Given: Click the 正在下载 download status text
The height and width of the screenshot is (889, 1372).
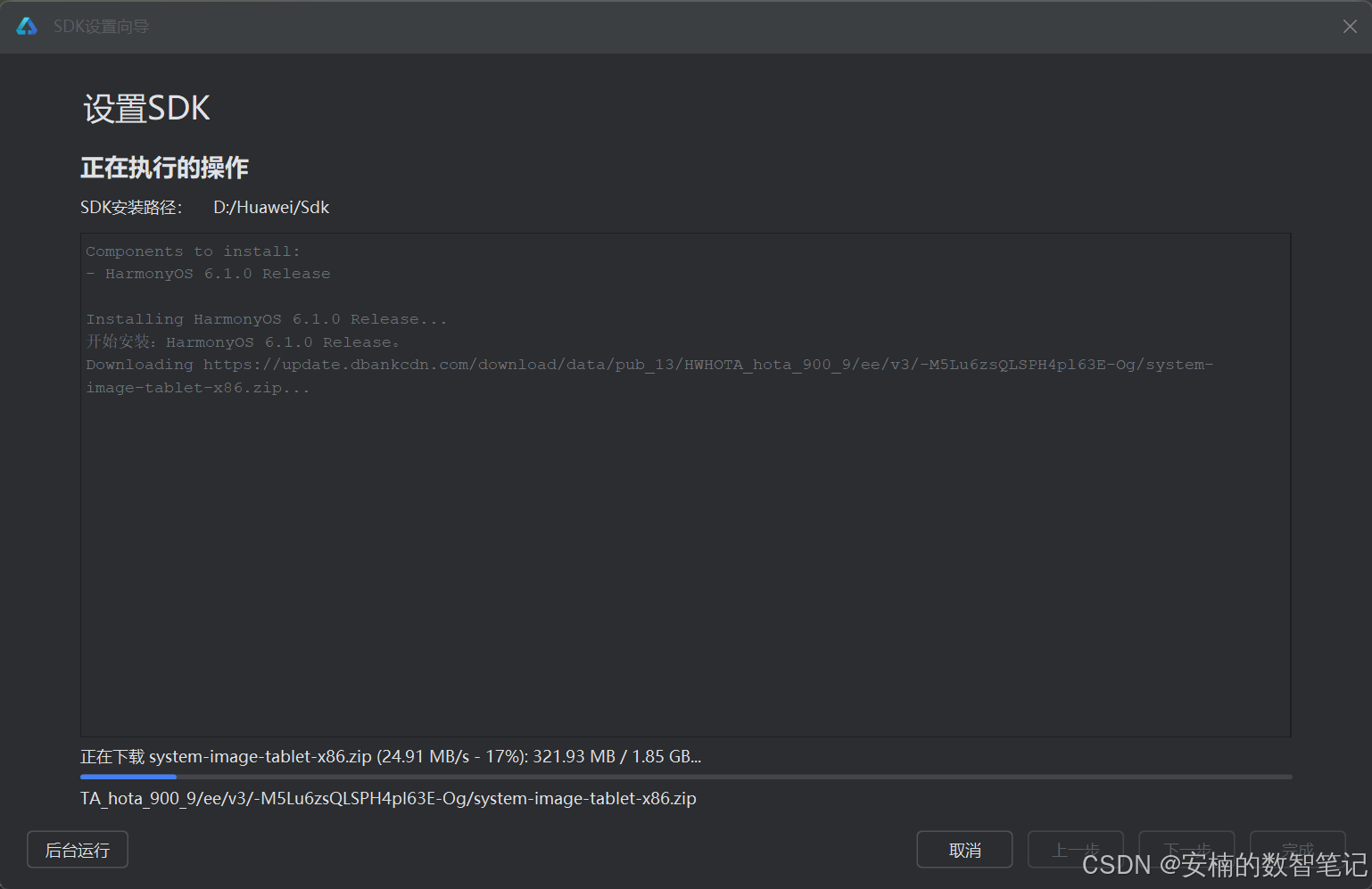Looking at the screenshot, I should (x=391, y=757).
